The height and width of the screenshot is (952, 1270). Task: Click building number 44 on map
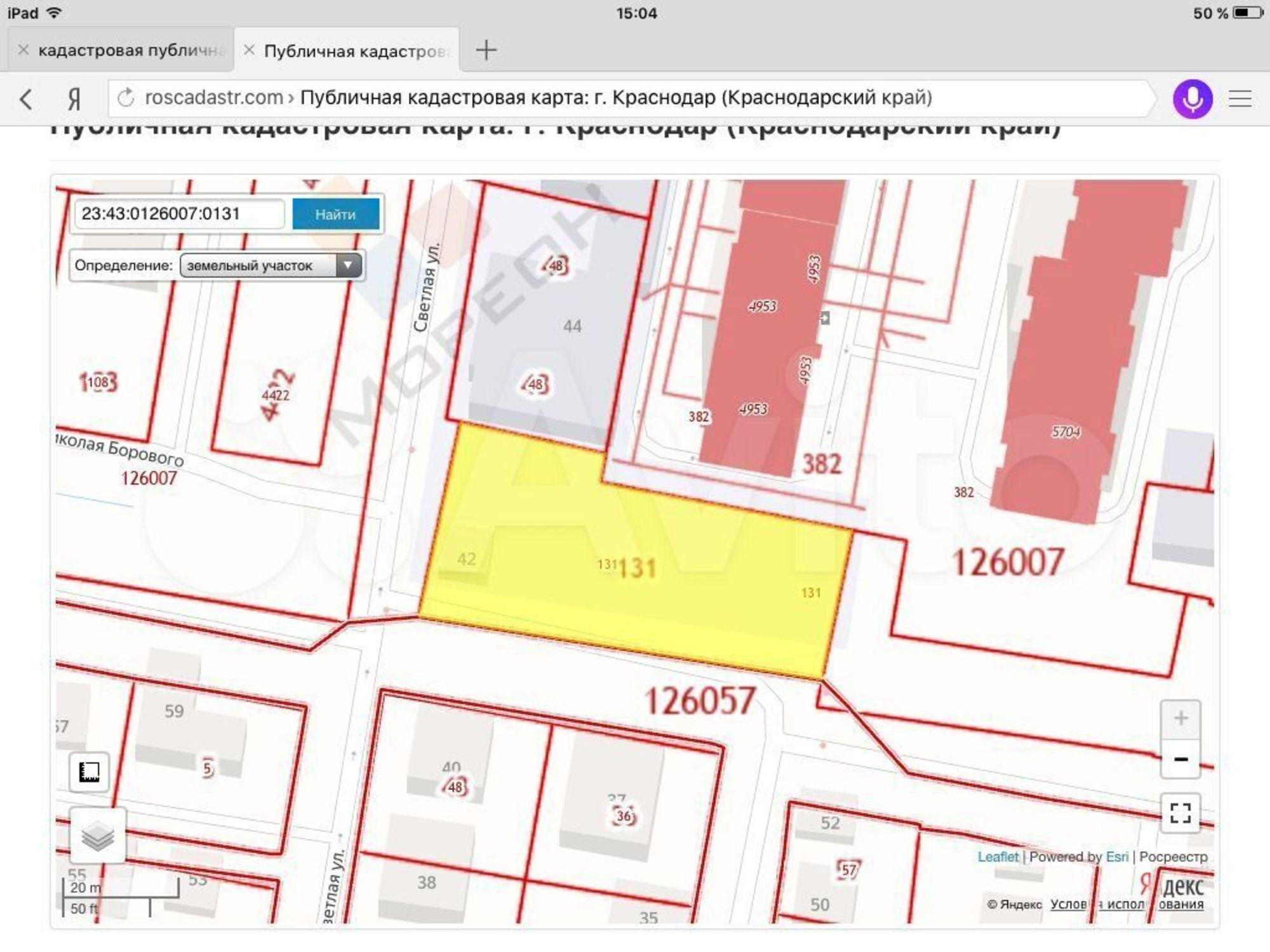pyautogui.click(x=572, y=326)
